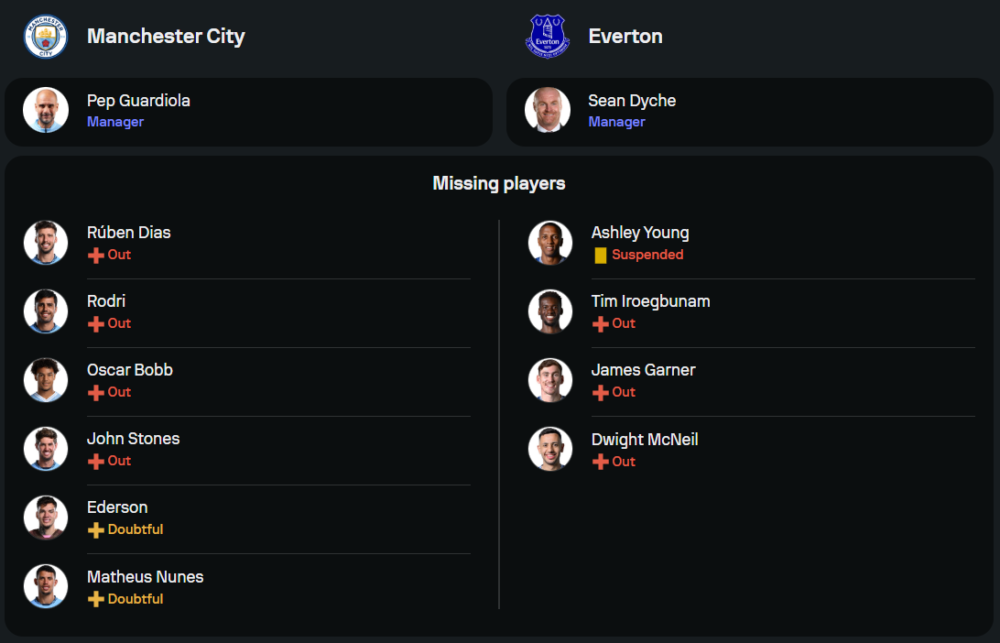Screen dimensions: 1000x643
Task: Click the Missing players section heading
Action: pos(499,183)
